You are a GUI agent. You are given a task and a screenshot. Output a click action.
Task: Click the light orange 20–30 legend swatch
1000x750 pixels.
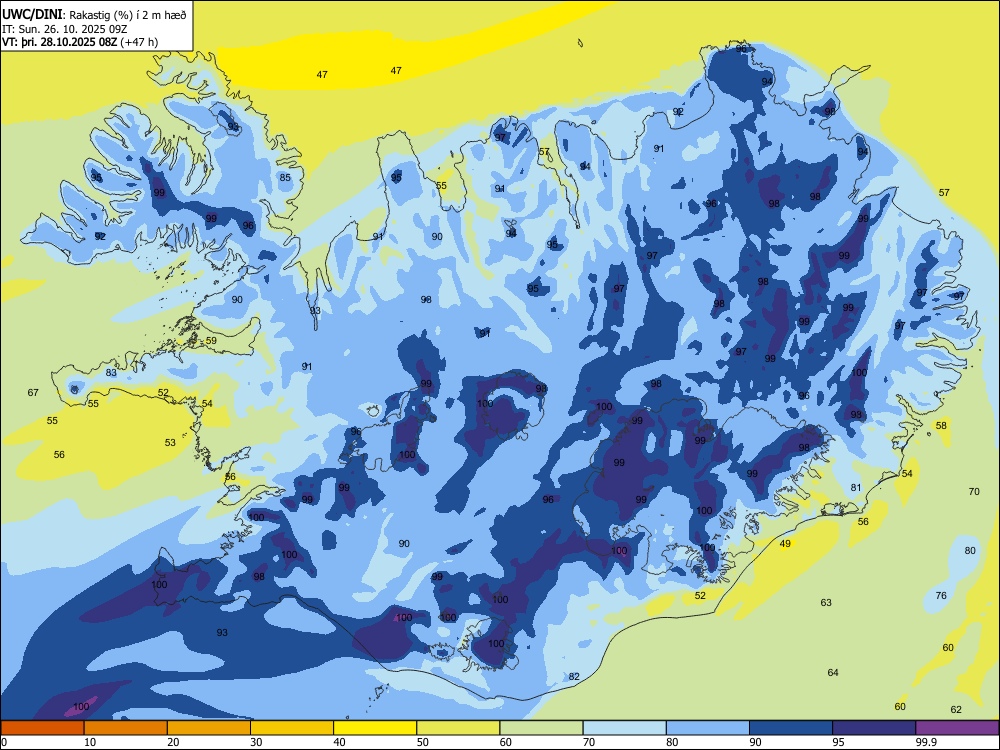pos(209,728)
